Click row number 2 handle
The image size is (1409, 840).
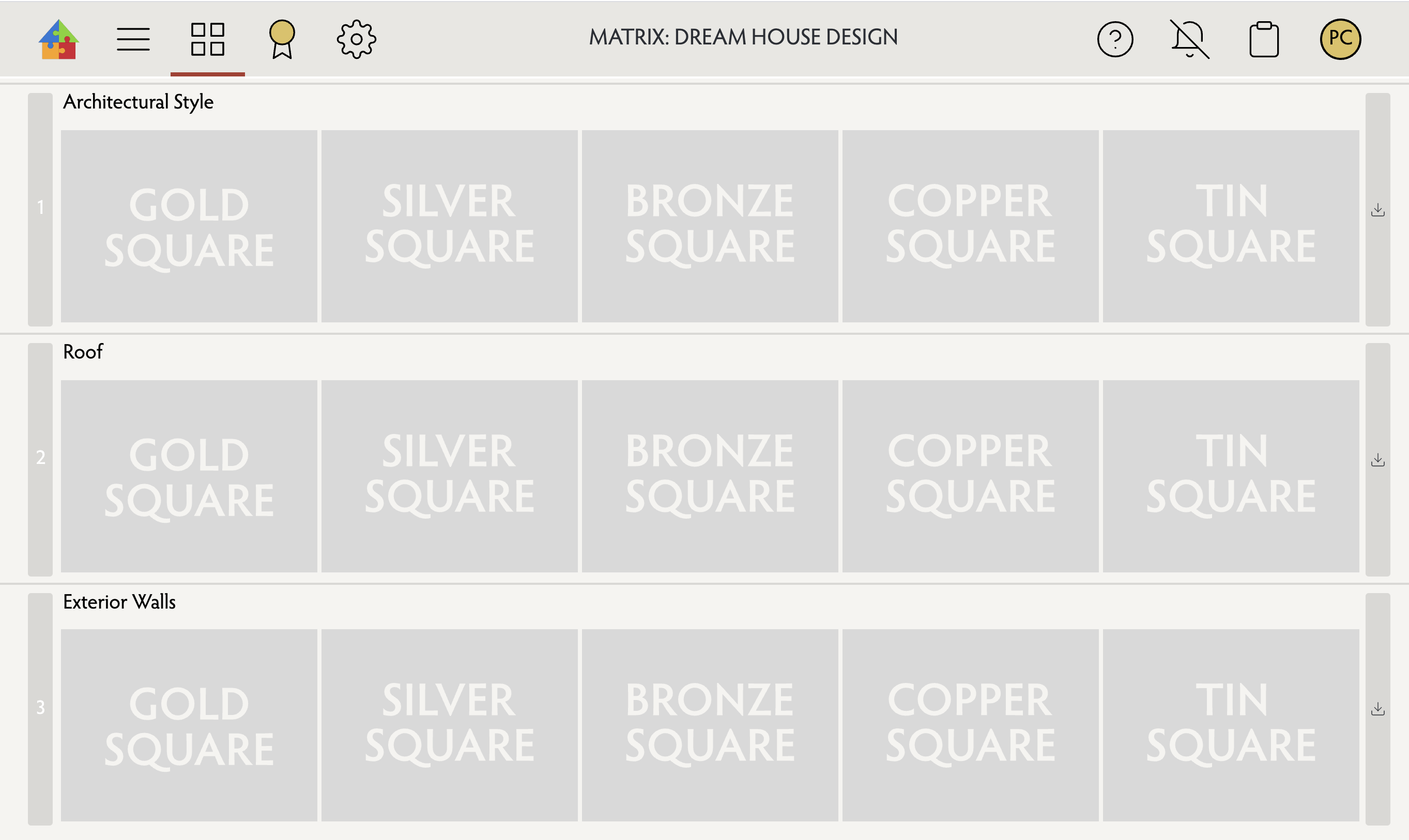coord(40,457)
